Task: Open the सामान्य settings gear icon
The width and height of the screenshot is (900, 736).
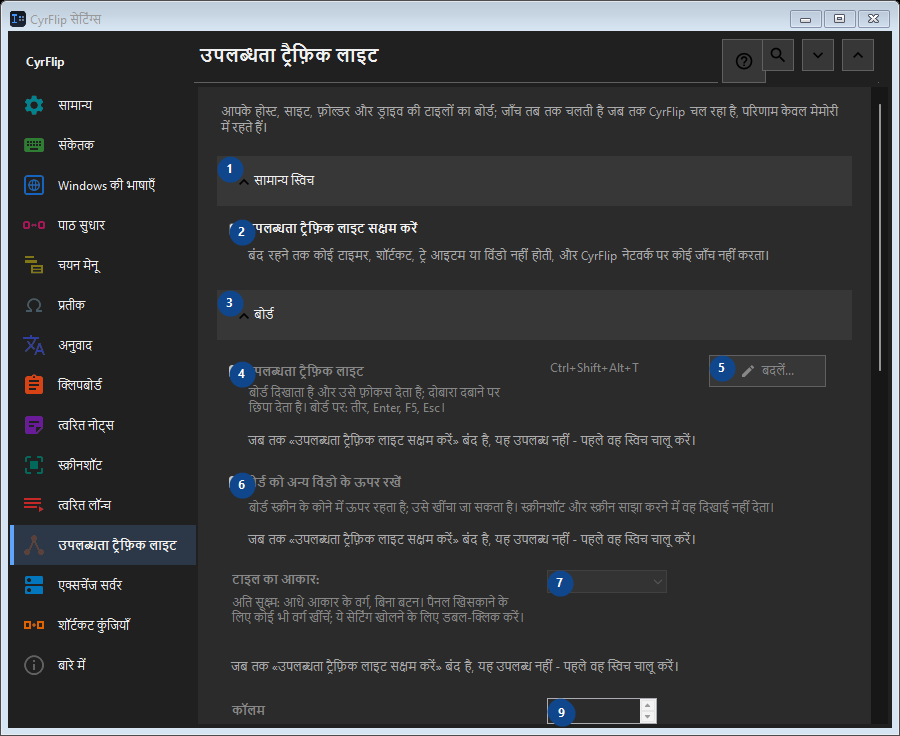Action: (34, 105)
